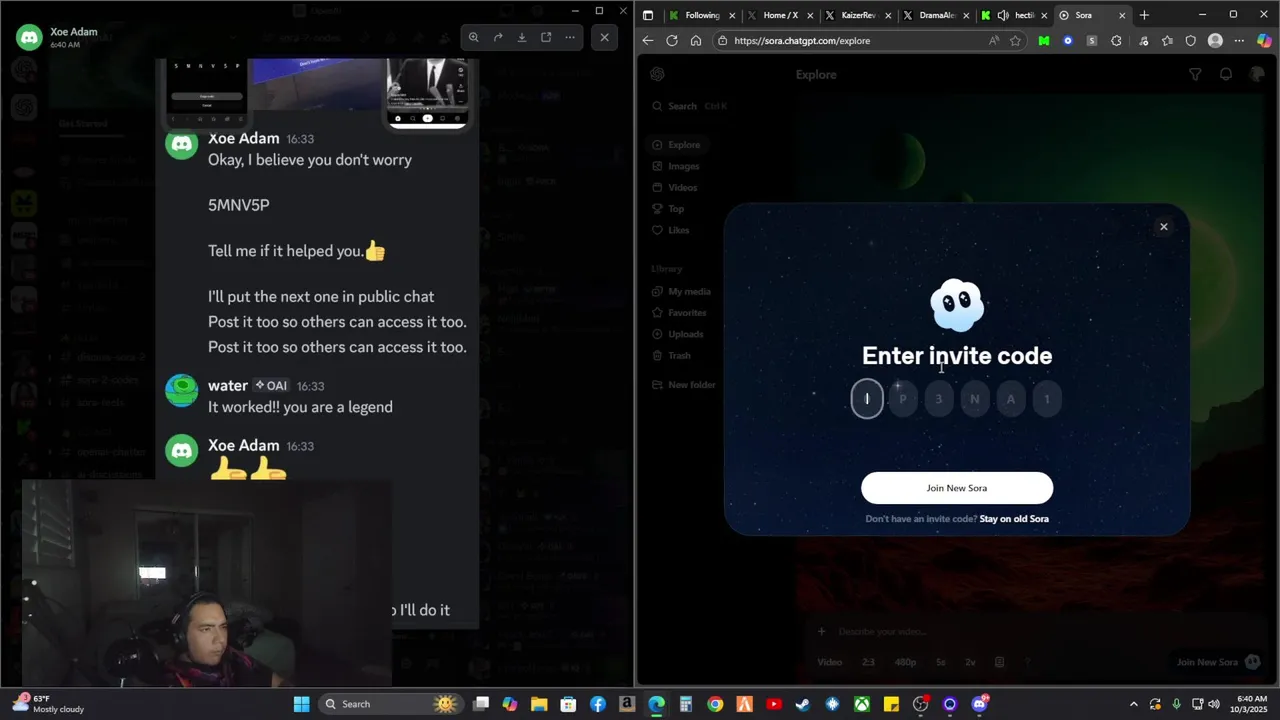Close the Discord image viewer

(x=604, y=37)
